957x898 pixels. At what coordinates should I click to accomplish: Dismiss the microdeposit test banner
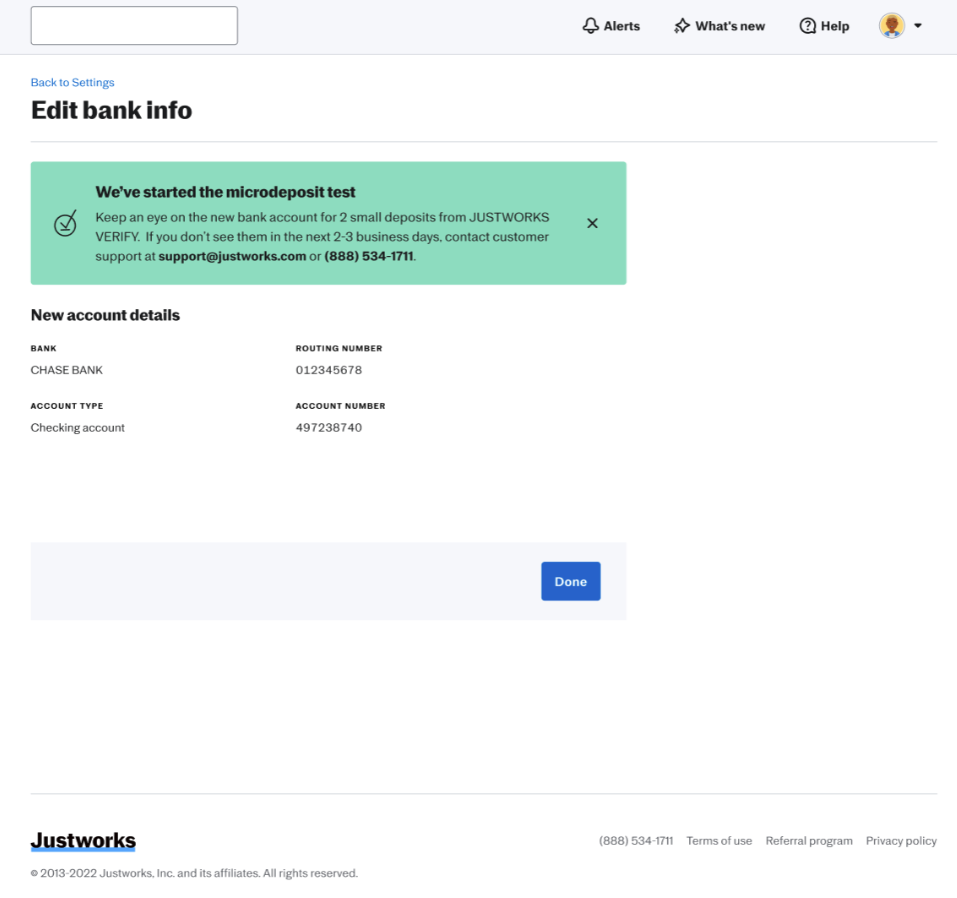click(x=592, y=223)
